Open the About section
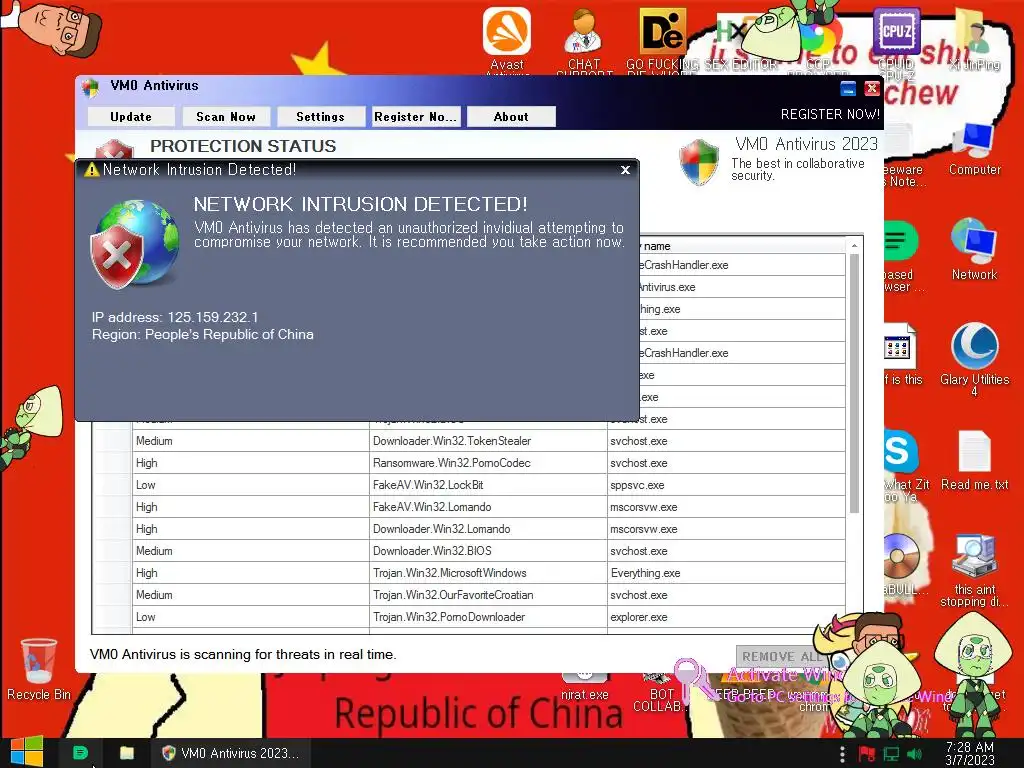 (x=511, y=117)
